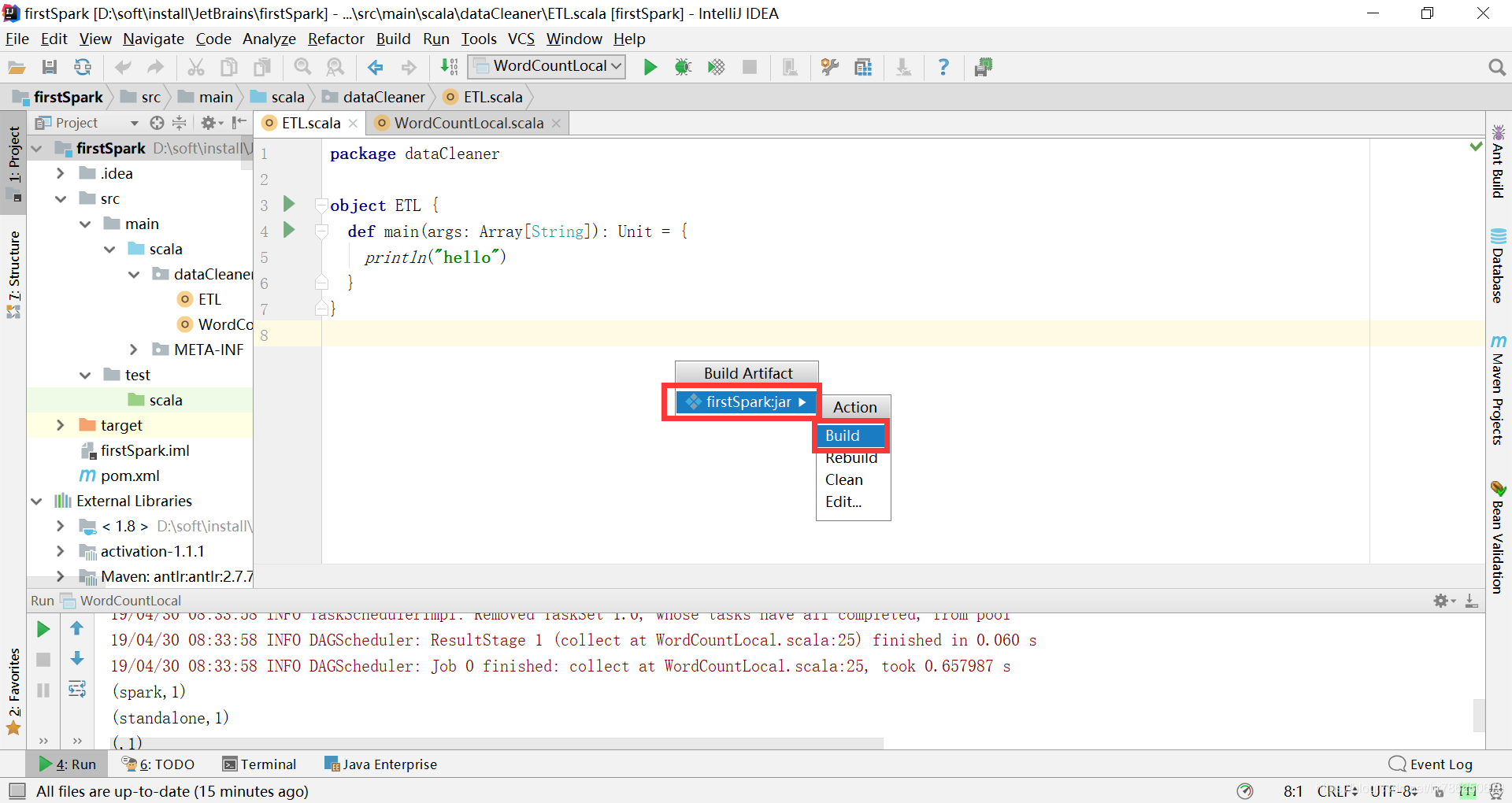
Task: Open the Refactor menu
Action: (x=335, y=39)
